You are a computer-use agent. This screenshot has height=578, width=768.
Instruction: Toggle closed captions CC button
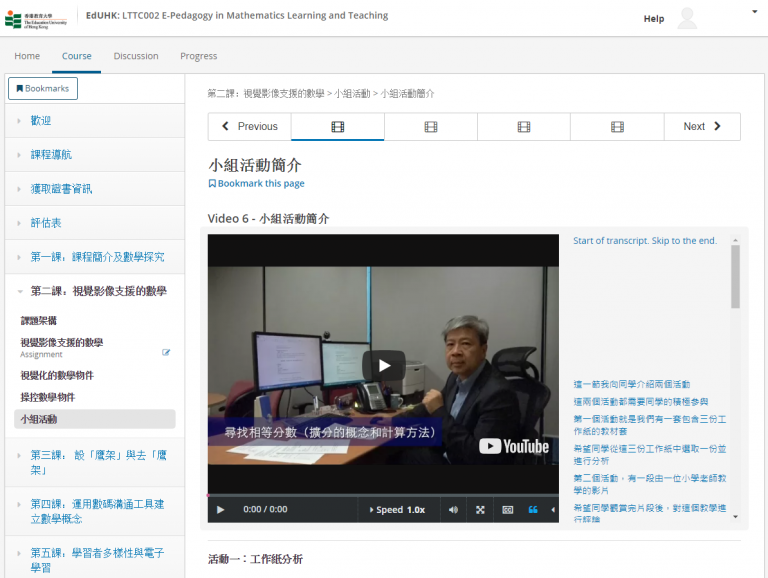pos(507,509)
